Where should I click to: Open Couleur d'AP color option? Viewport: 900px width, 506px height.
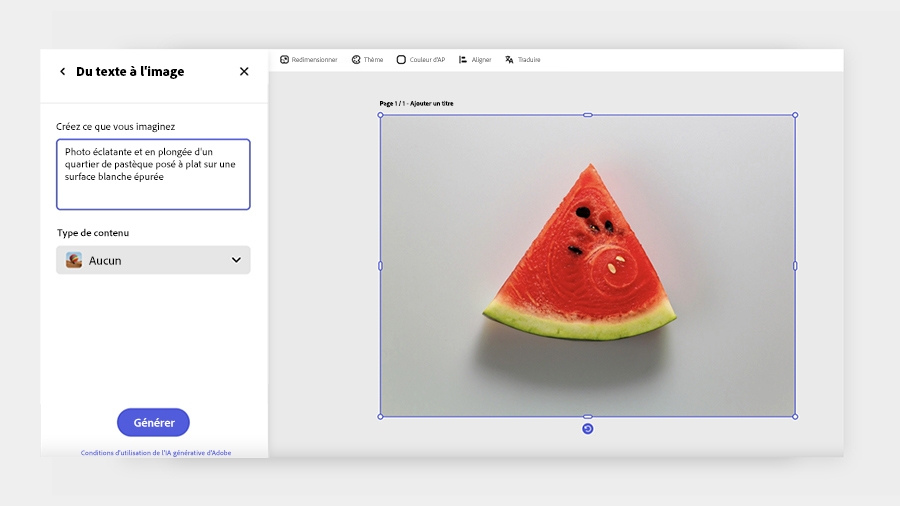[x=421, y=60]
